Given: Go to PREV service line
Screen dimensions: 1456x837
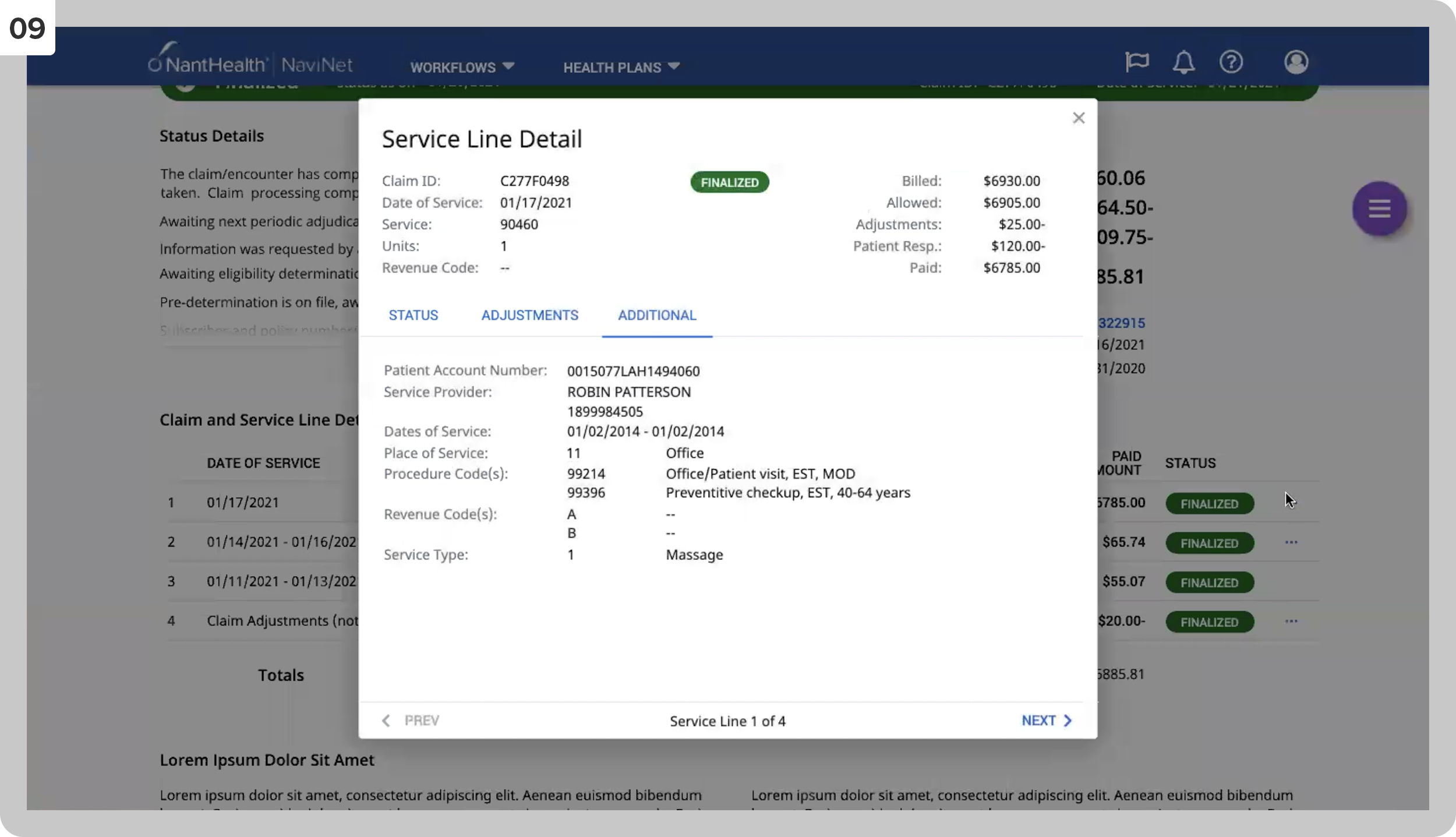Looking at the screenshot, I should click(410, 721).
